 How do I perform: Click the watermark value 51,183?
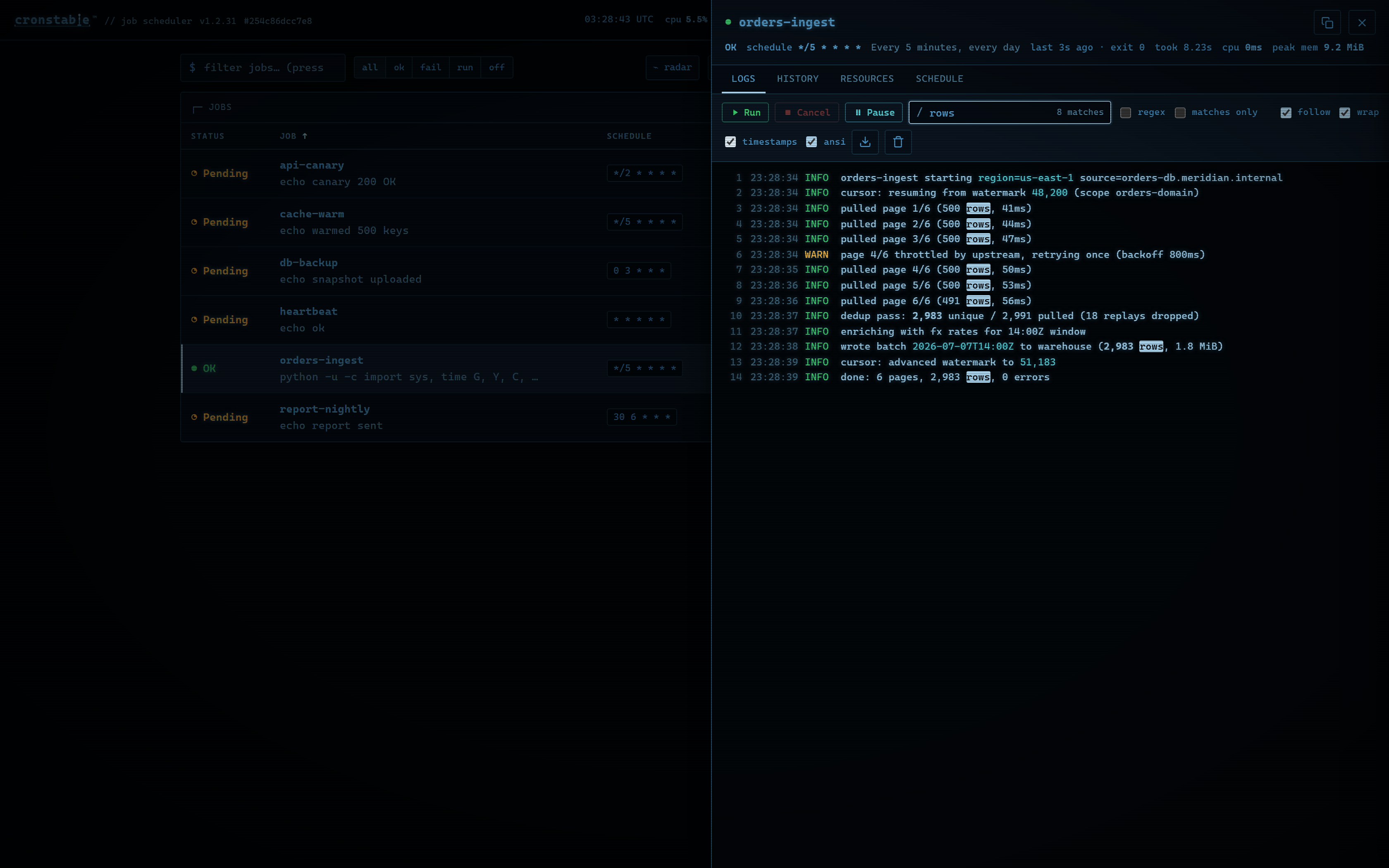[1038, 362]
